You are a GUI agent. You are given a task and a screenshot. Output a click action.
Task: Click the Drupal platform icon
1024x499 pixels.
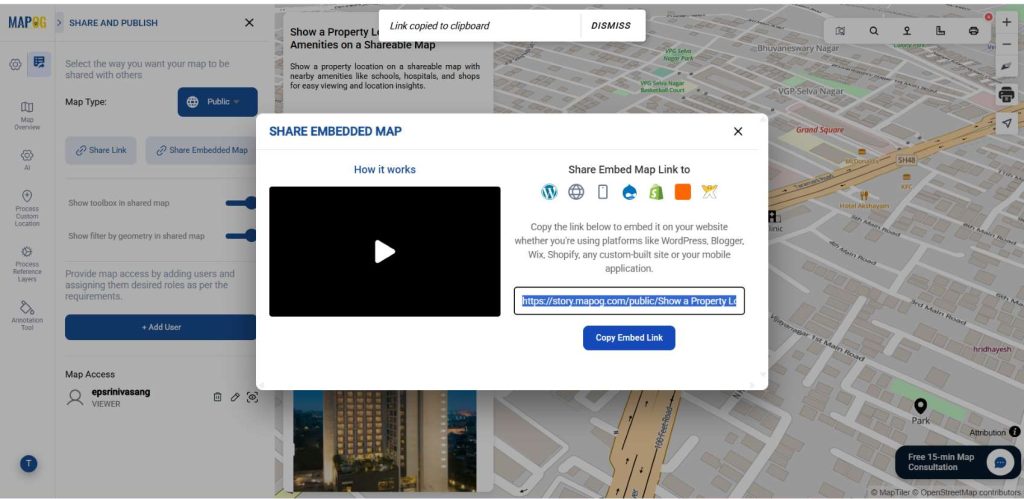[630, 191]
